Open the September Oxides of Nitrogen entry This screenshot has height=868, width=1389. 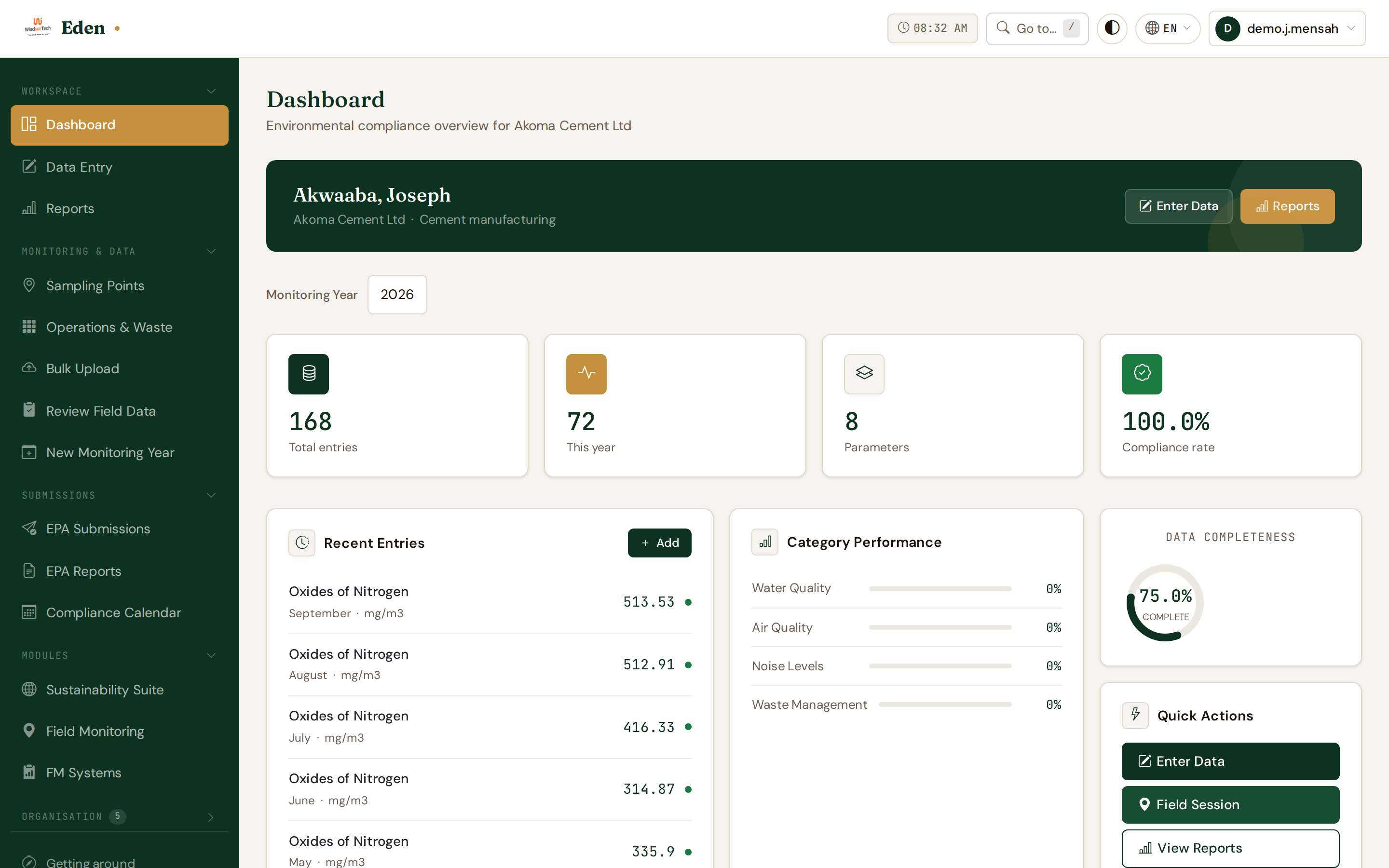490,602
